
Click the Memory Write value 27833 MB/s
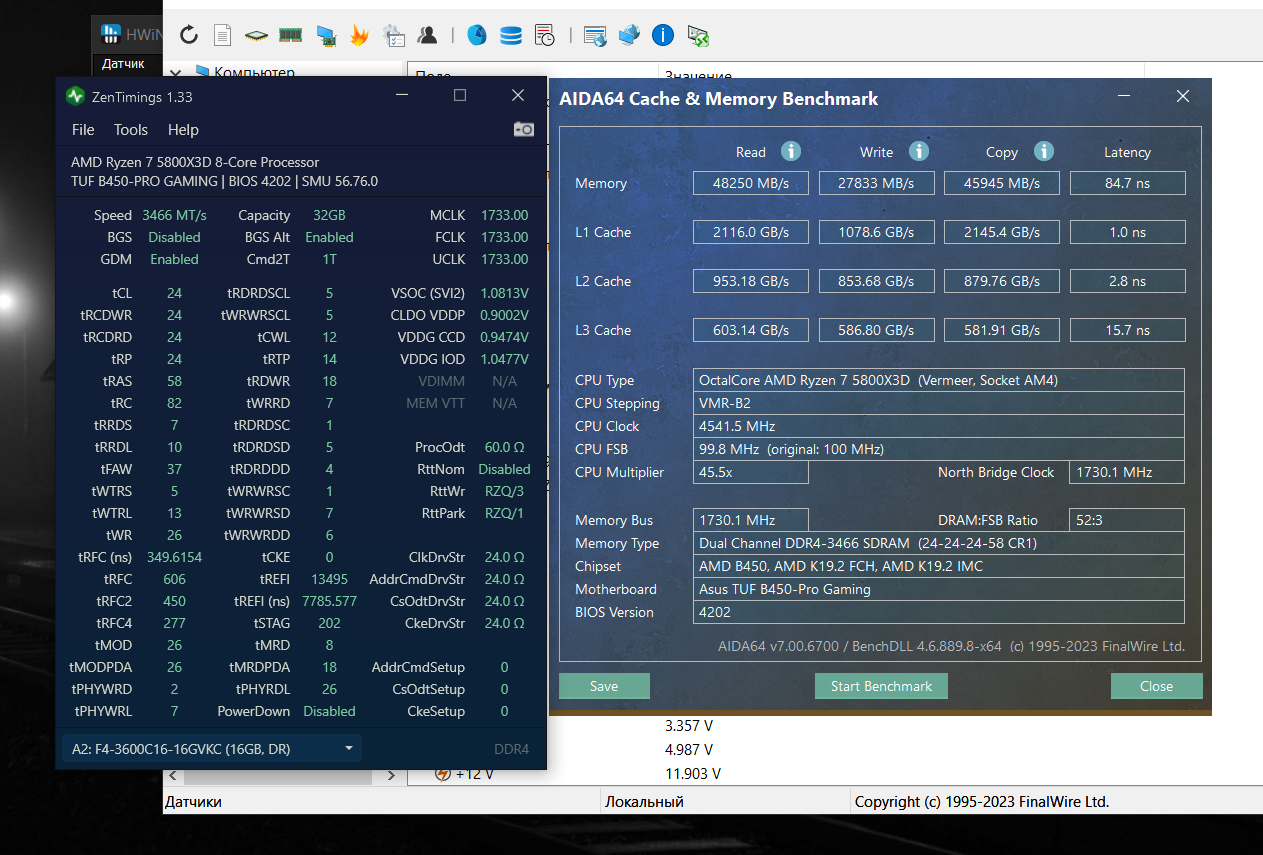point(876,183)
